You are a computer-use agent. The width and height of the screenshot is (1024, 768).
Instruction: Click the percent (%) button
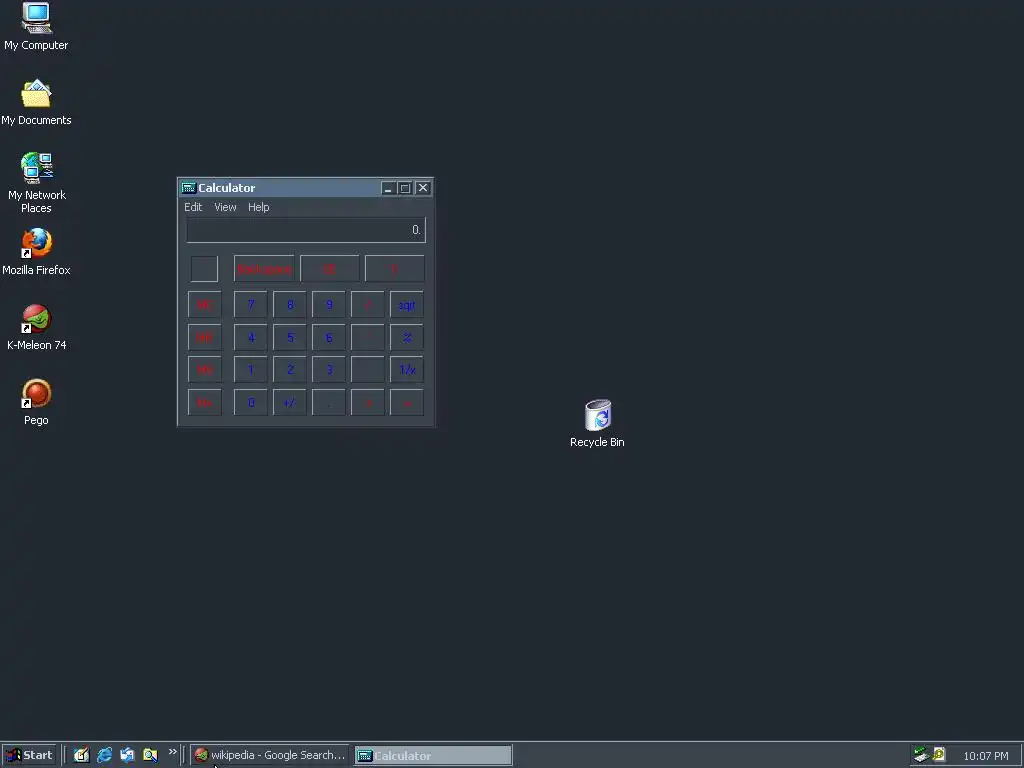tap(407, 337)
